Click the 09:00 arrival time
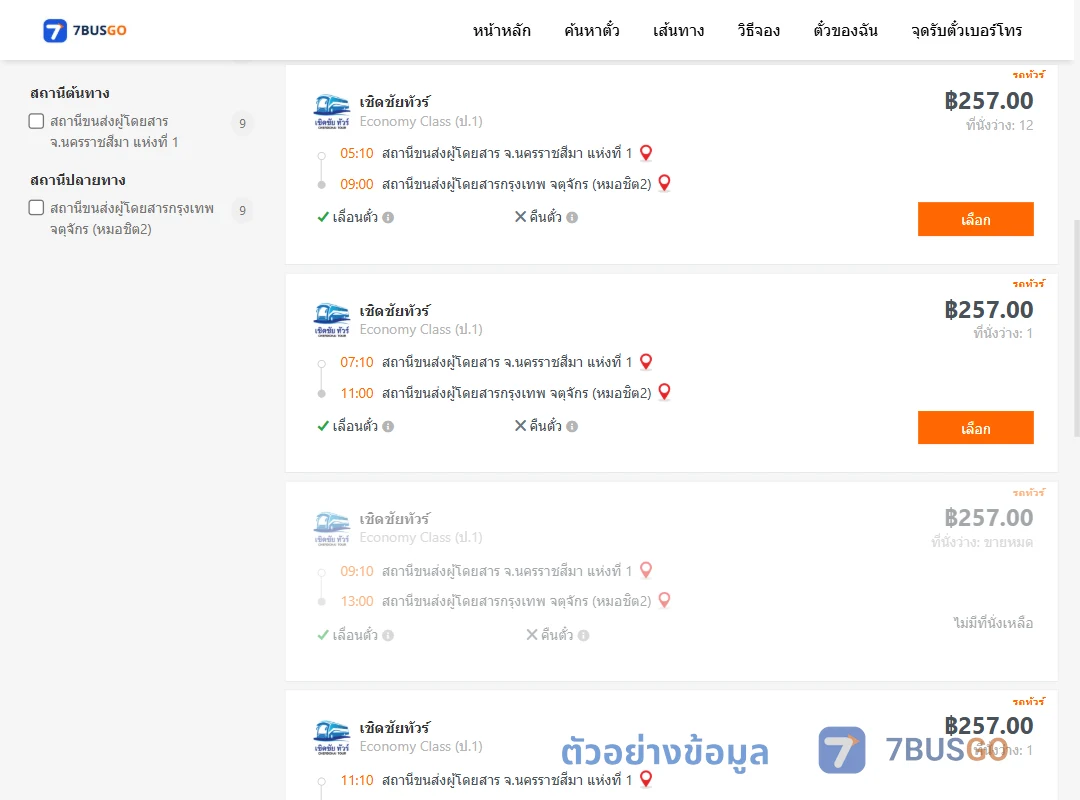The image size is (1080, 800). [357, 184]
